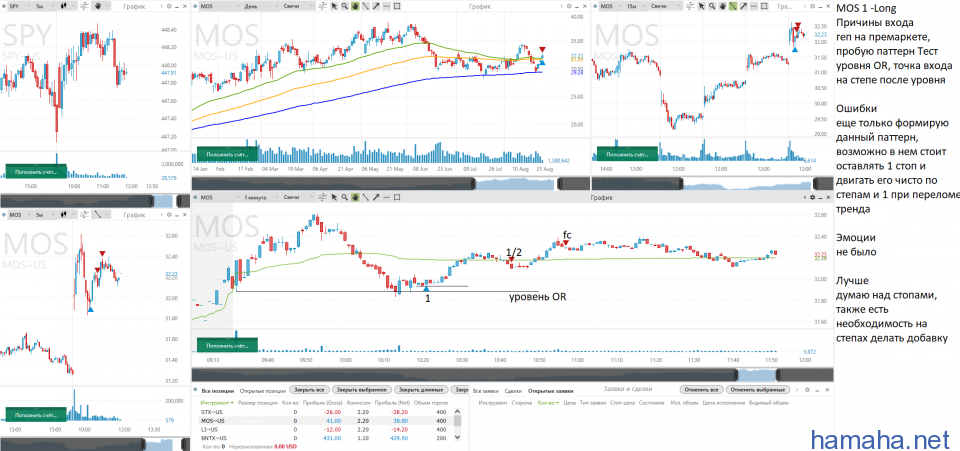Viewport: 960px width, 451px height.
Task: Switch to Сделки tab
Action: [x=513, y=390]
